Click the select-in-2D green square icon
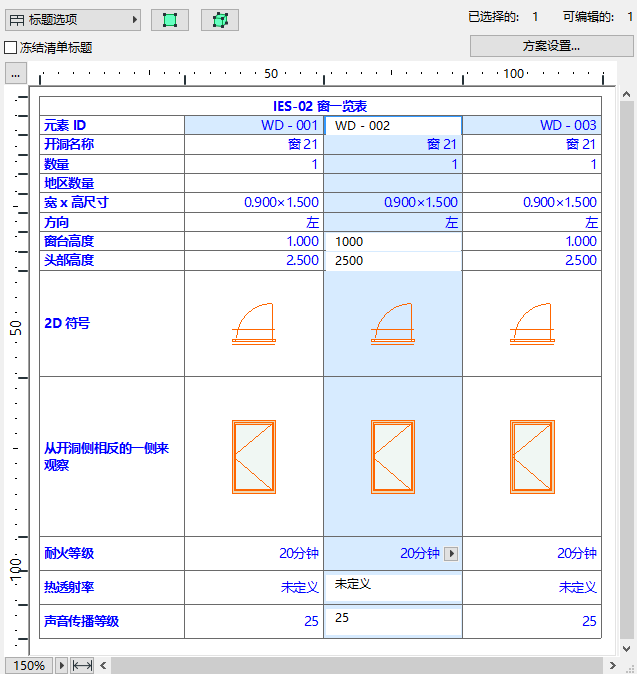The image size is (637, 674). (x=170, y=20)
